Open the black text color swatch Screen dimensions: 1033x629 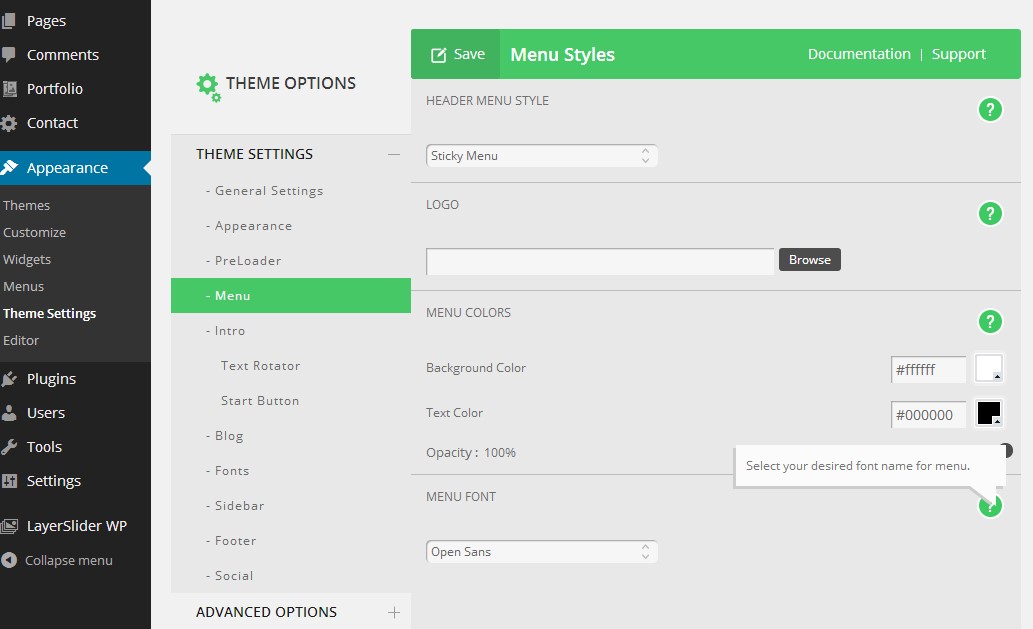pyautogui.click(x=988, y=413)
